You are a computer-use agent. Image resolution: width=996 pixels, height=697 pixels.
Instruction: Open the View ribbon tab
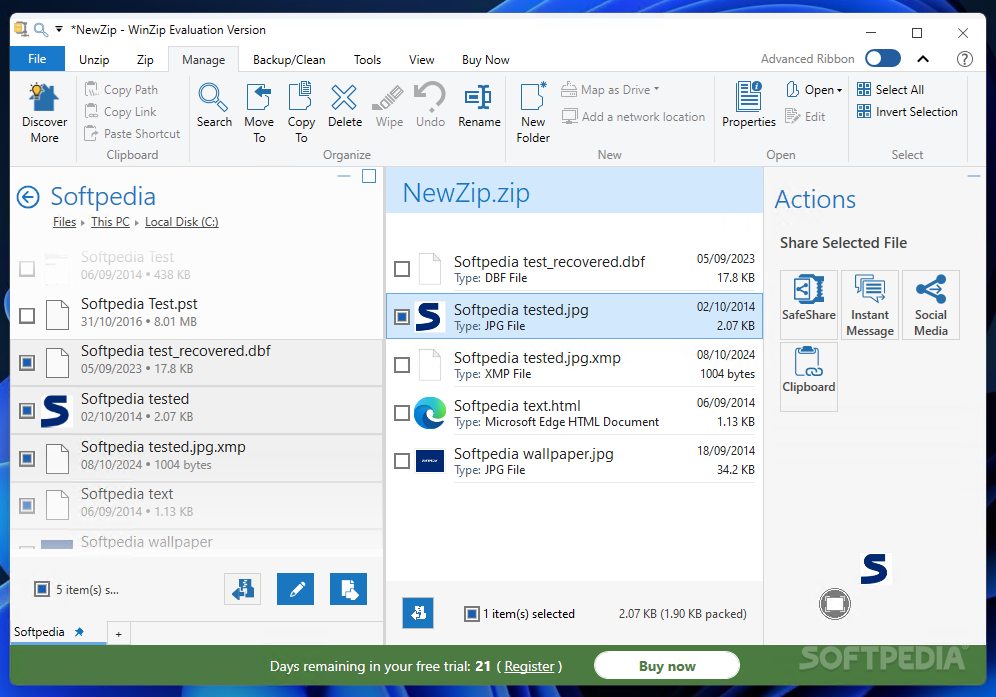[421, 60]
